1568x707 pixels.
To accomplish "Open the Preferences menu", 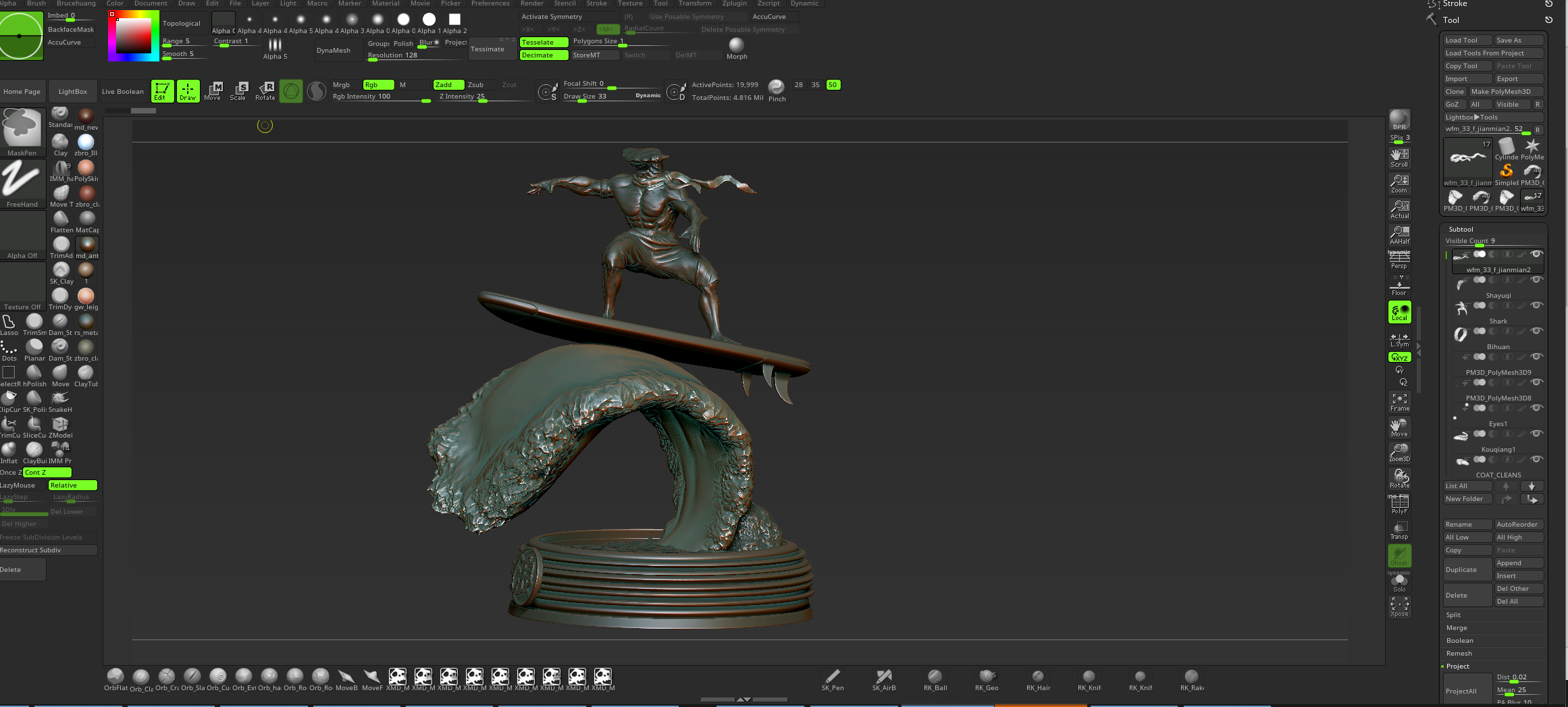I will click(x=490, y=3).
